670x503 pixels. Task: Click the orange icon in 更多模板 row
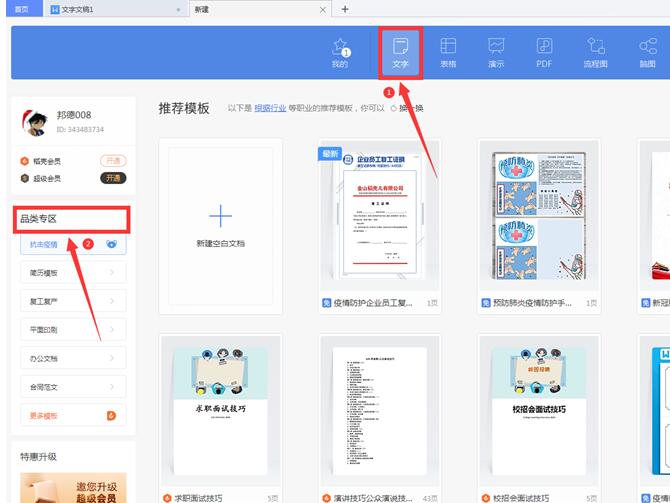click(x=111, y=415)
